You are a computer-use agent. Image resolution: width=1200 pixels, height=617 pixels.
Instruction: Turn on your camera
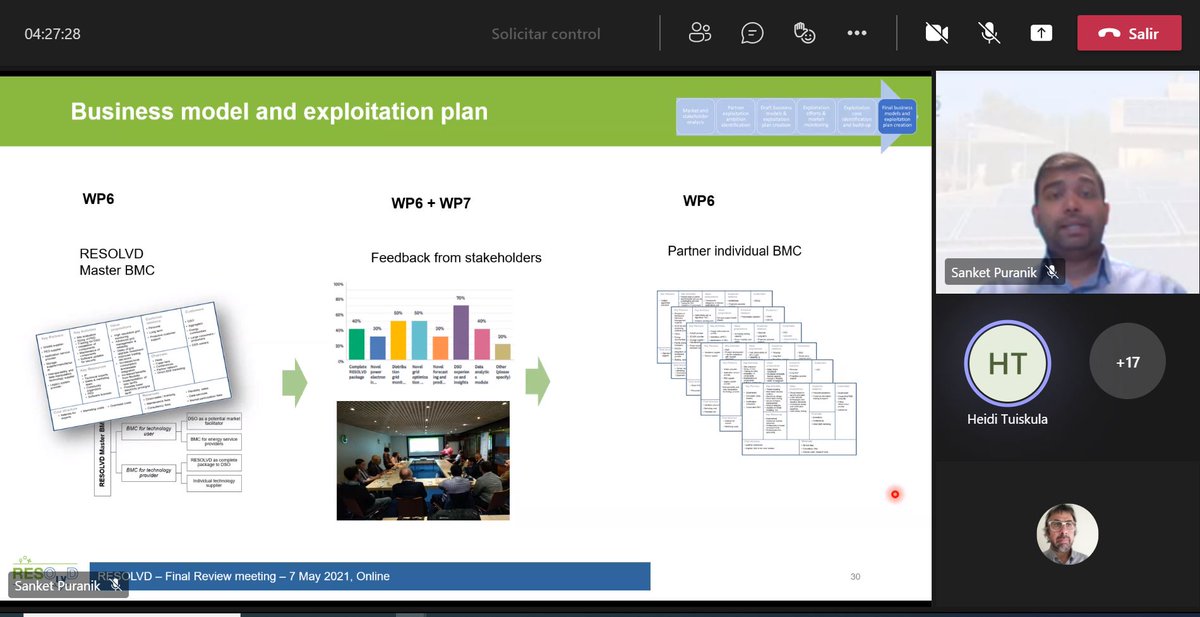[x=937, y=32]
